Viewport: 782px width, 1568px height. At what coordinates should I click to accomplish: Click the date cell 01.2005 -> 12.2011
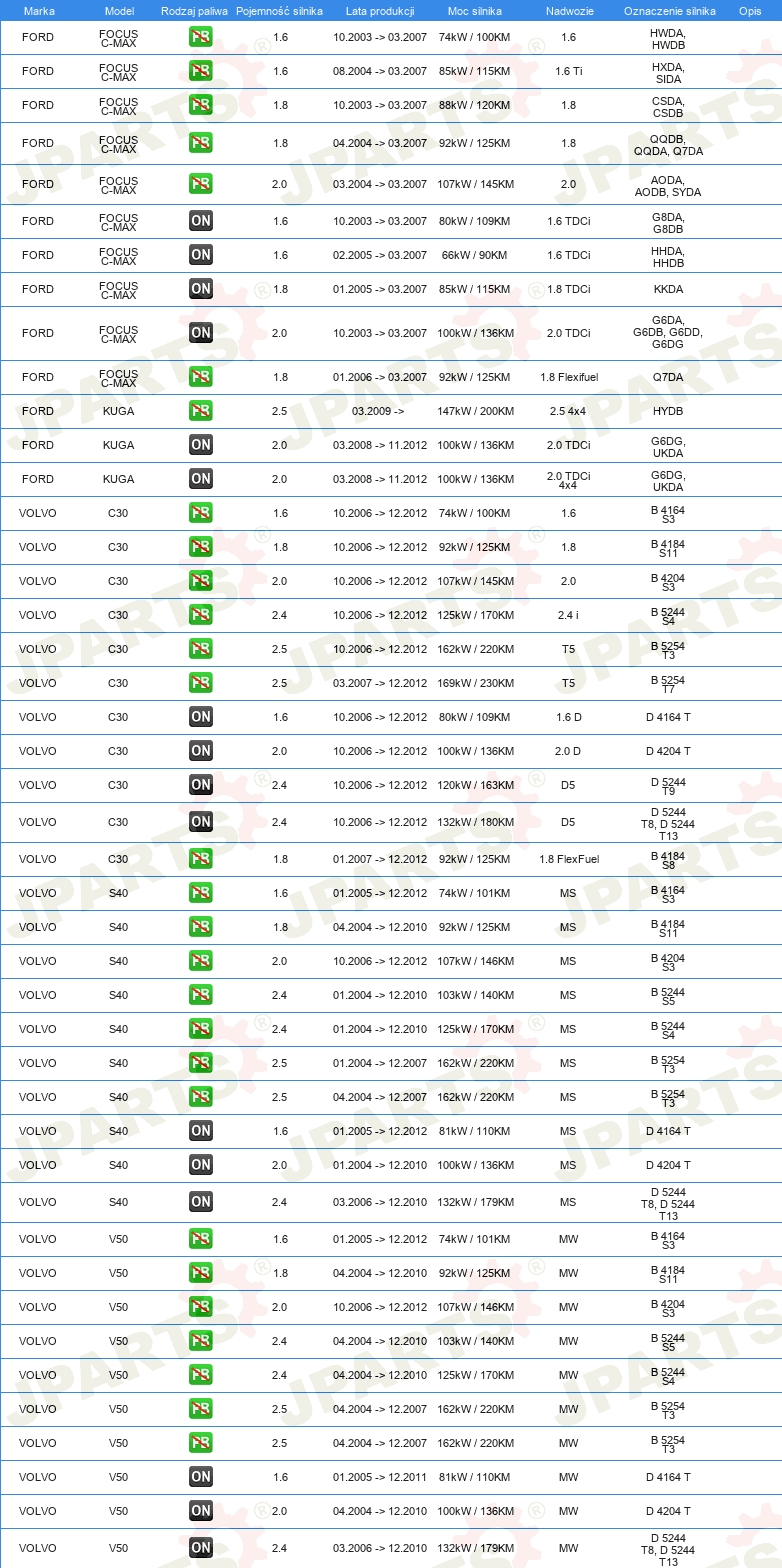coord(380,1478)
